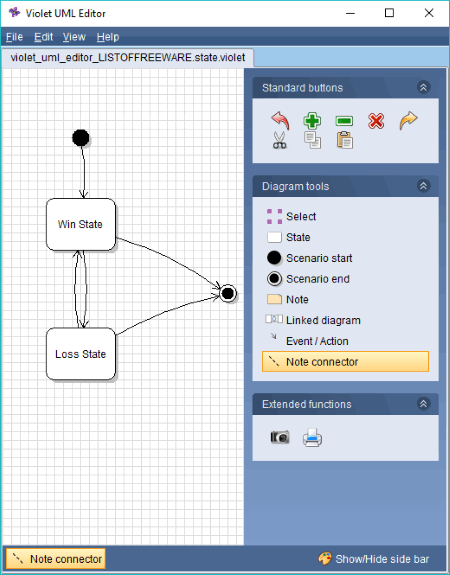Collapse the Standard buttons panel
The image size is (450, 575).
(423, 87)
